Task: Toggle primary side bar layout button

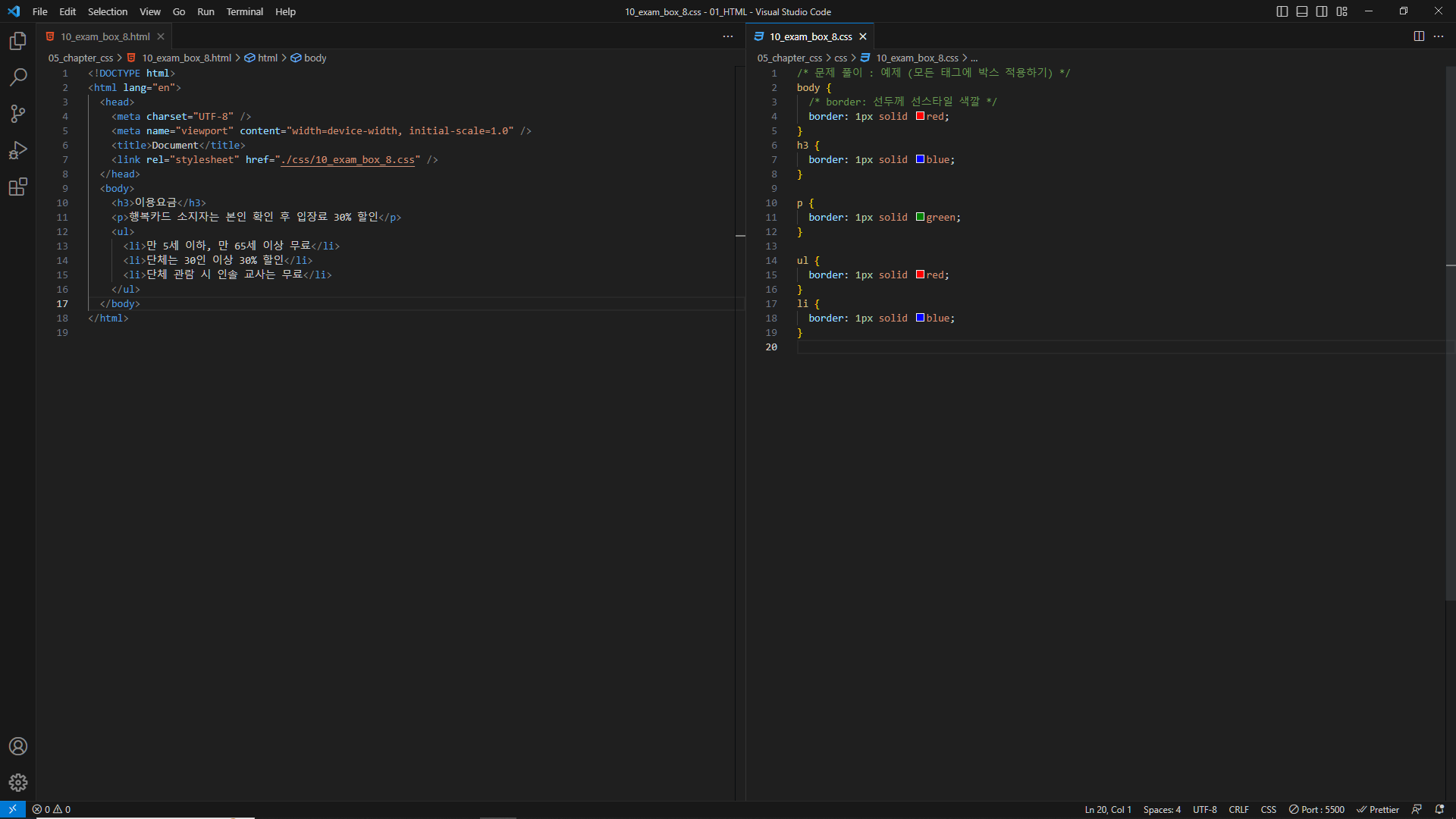Action: [x=1282, y=11]
